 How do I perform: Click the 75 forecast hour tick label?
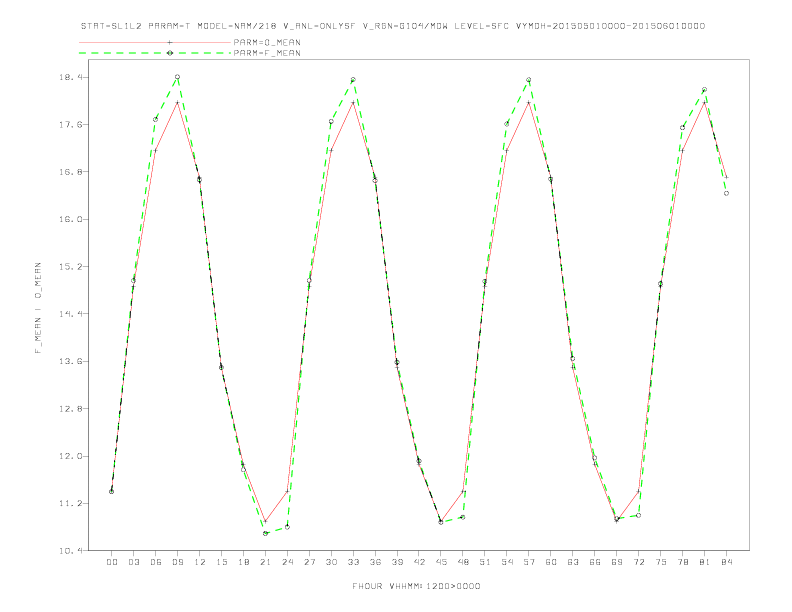click(661, 562)
